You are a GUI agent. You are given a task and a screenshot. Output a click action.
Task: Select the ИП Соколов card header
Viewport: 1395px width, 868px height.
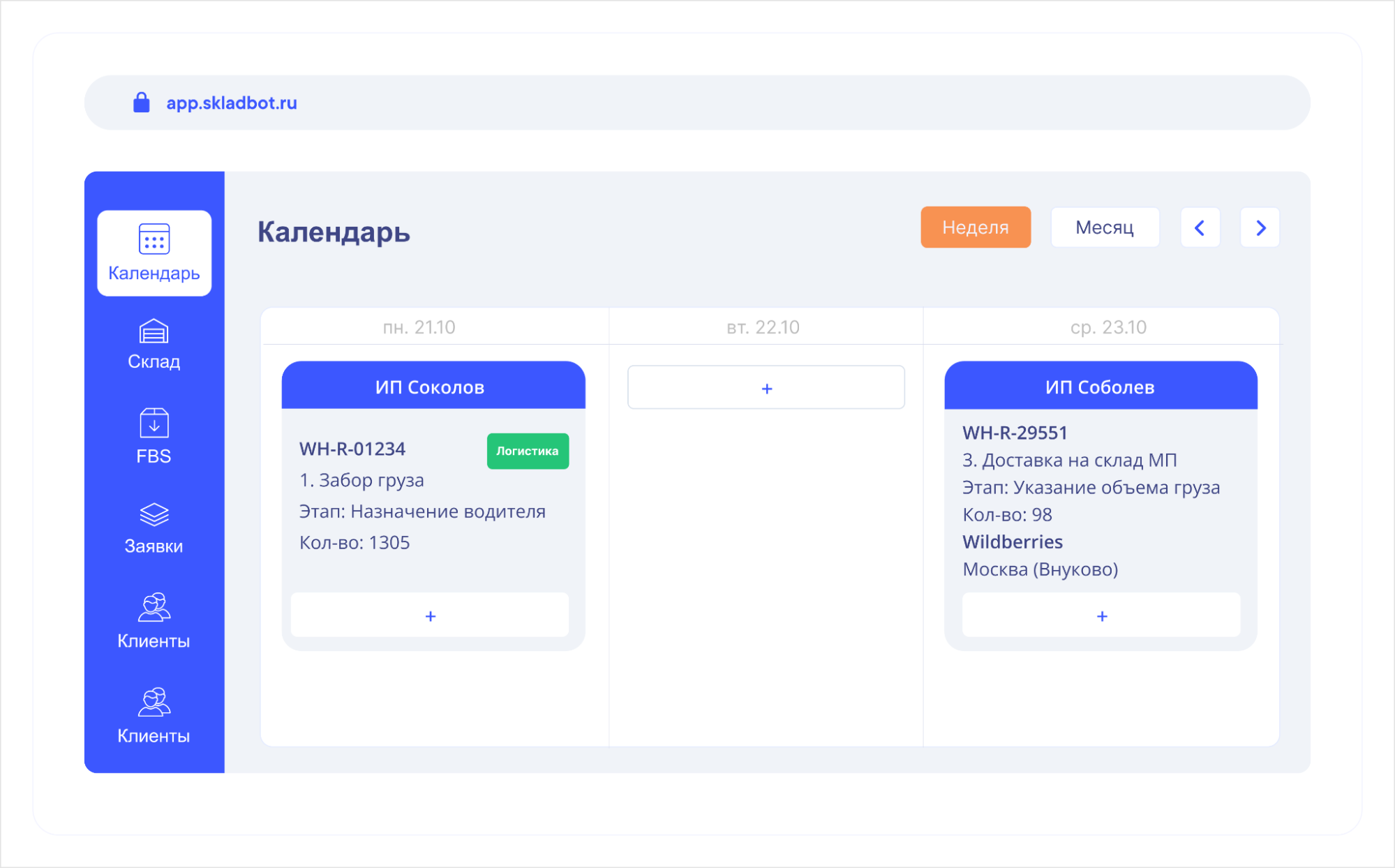[430, 387]
